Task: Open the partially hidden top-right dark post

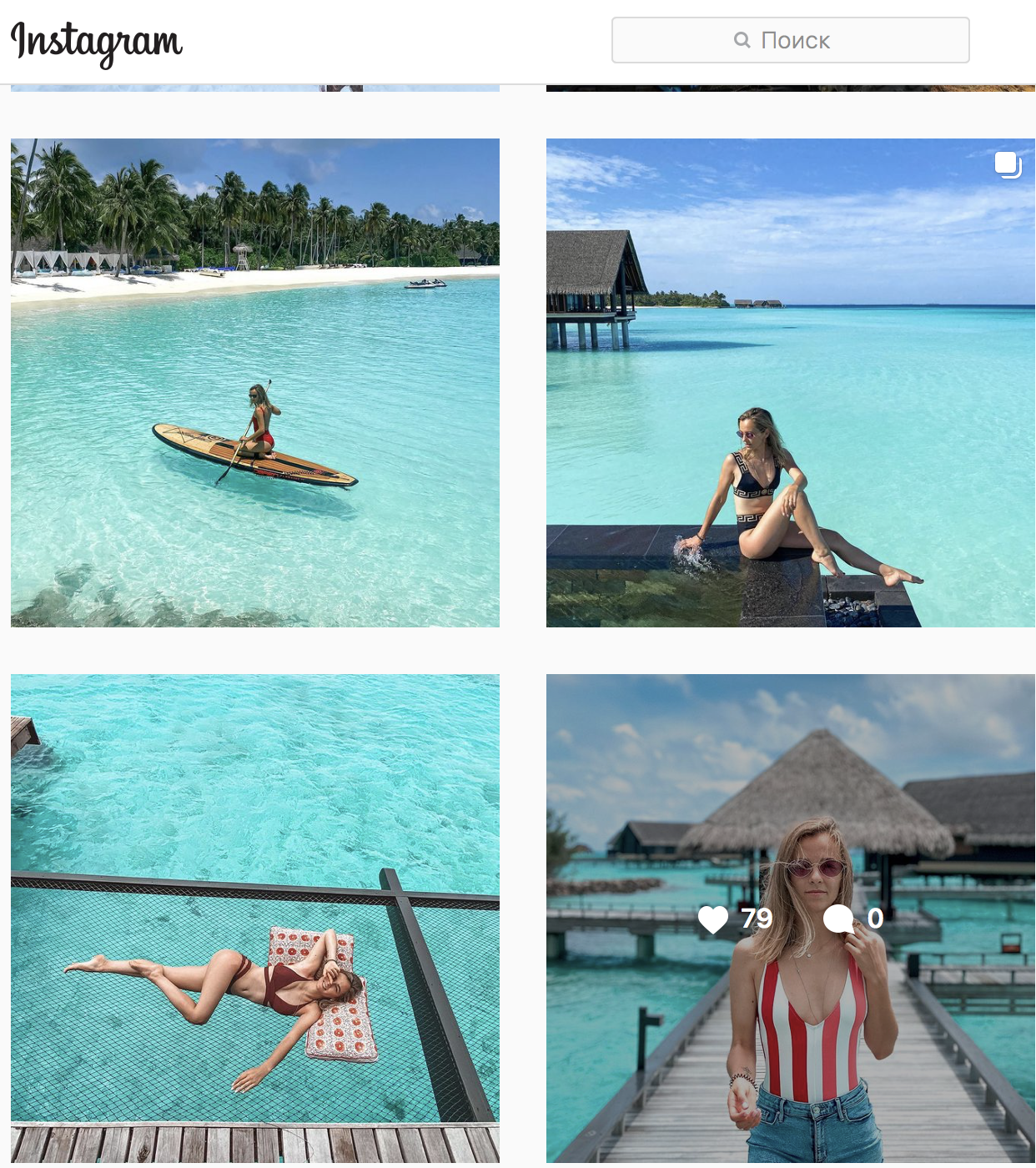Action: coord(791,88)
